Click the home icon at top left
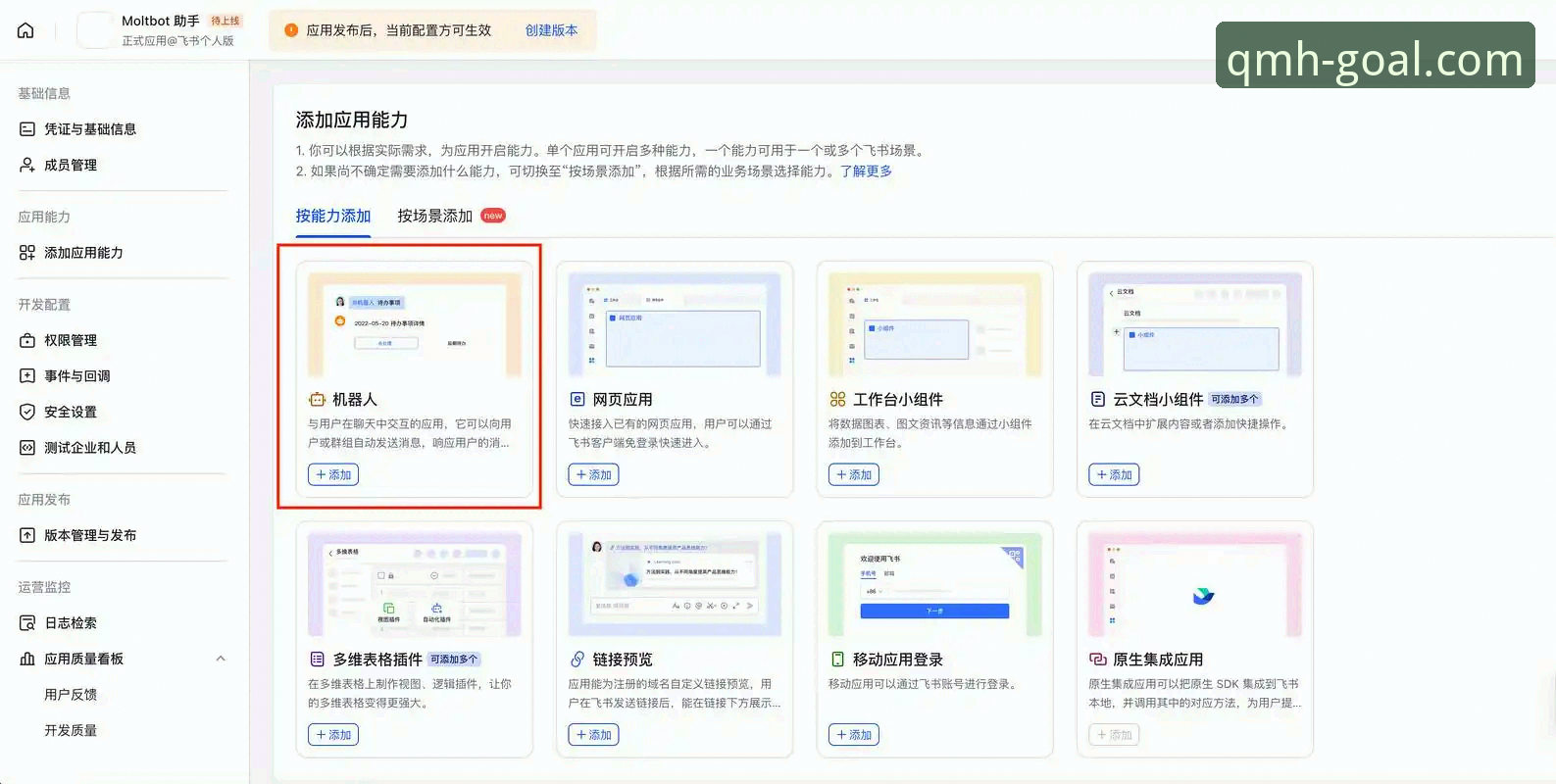Viewport: 1556px width, 784px height. point(25,30)
